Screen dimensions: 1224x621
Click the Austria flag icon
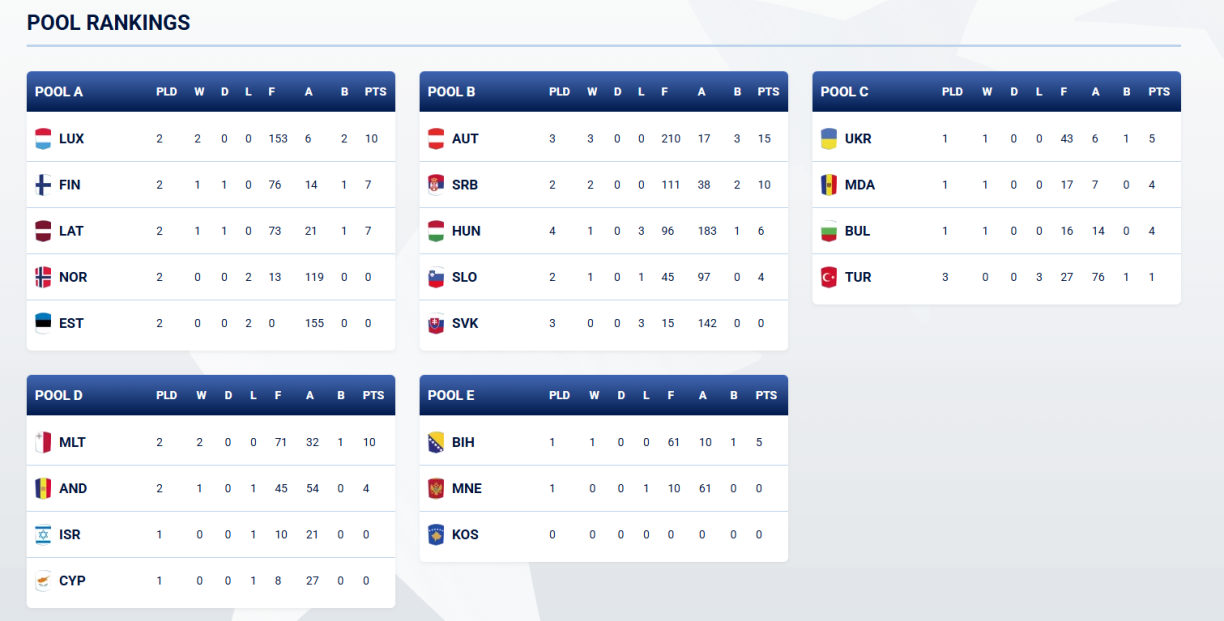tap(436, 138)
